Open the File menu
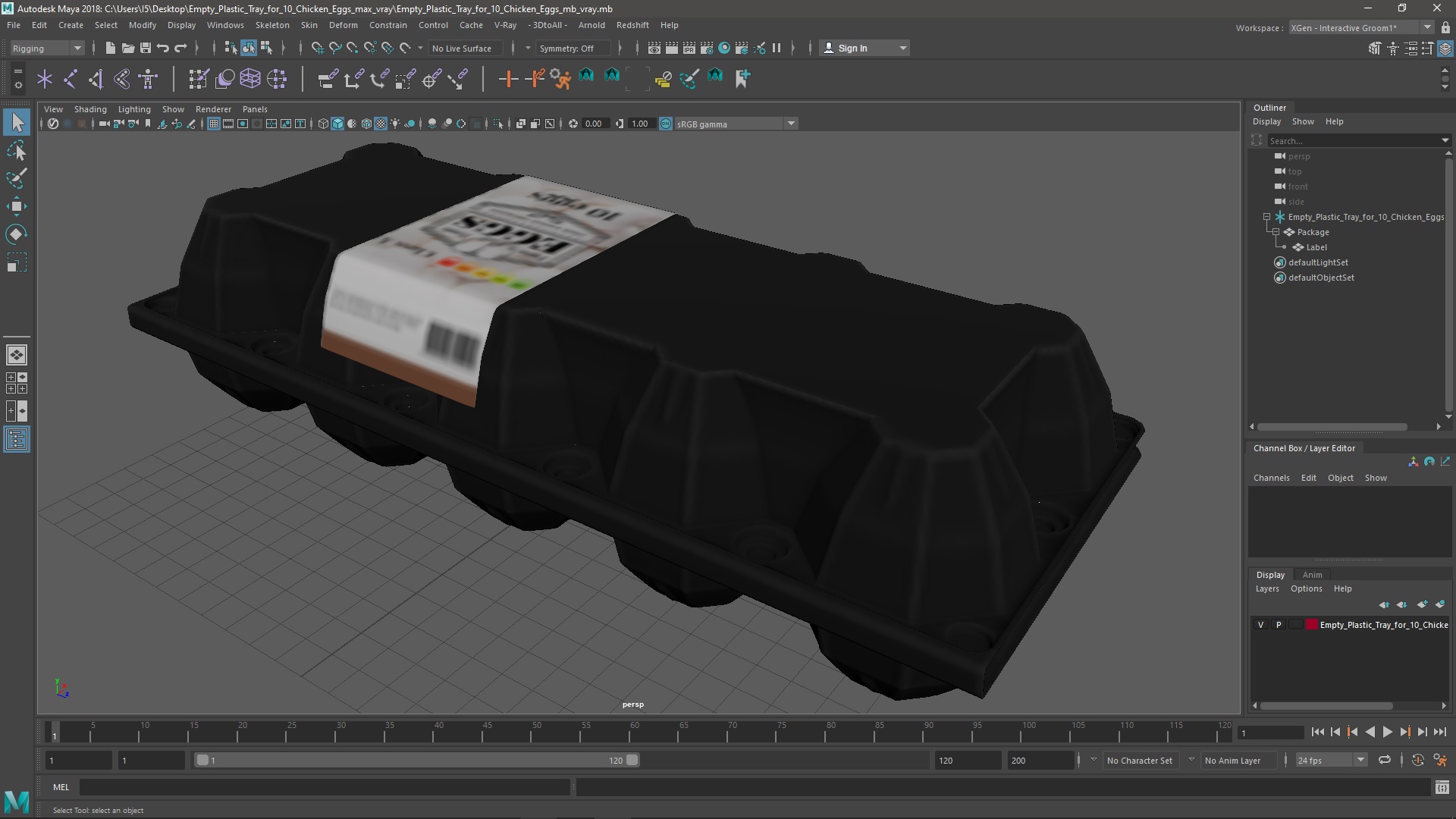The width and height of the screenshot is (1456, 819). coord(14,25)
